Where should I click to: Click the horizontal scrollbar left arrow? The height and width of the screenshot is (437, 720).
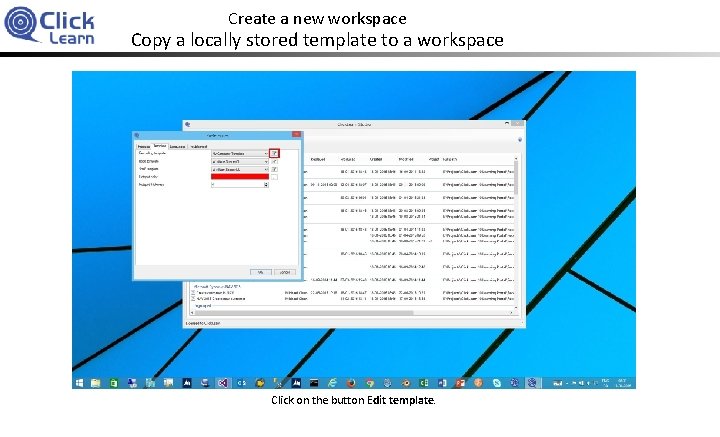point(192,313)
